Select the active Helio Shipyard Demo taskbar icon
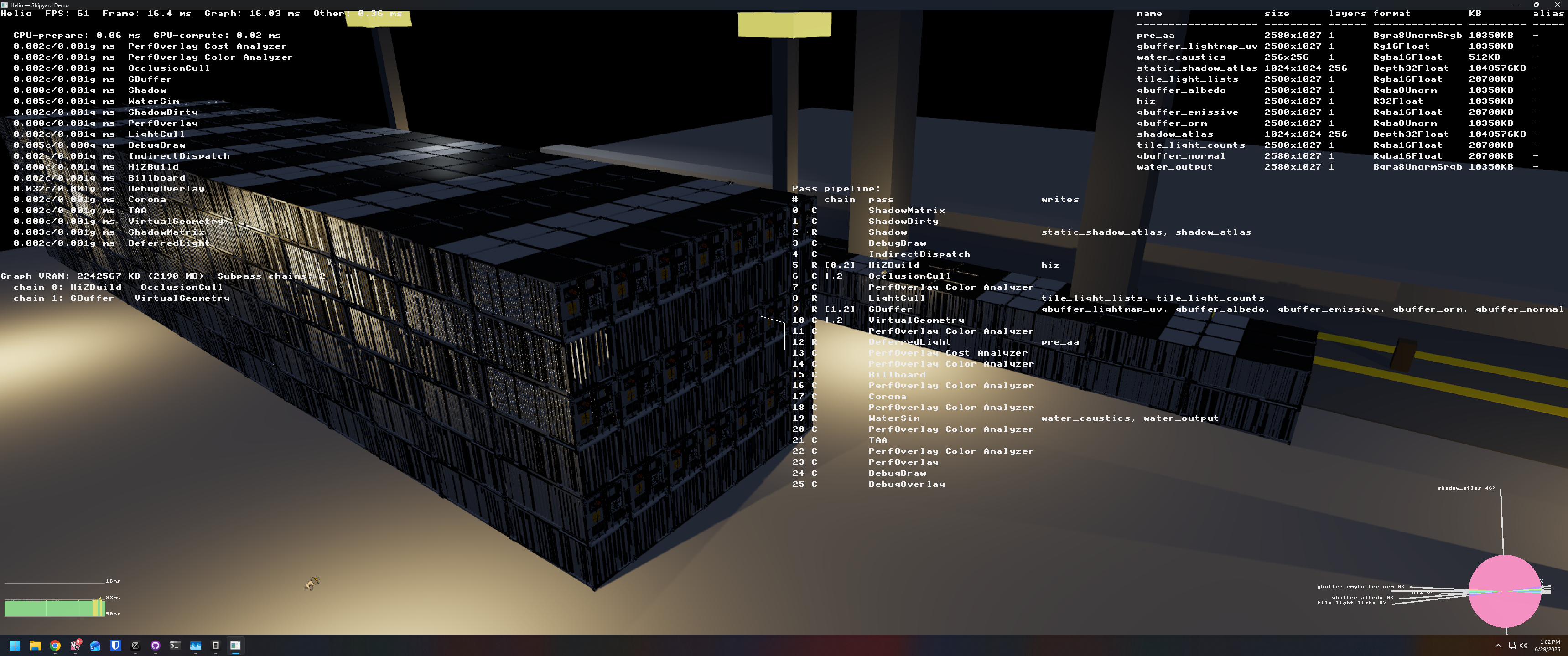The width and height of the screenshot is (1568, 656). [236, 646]
